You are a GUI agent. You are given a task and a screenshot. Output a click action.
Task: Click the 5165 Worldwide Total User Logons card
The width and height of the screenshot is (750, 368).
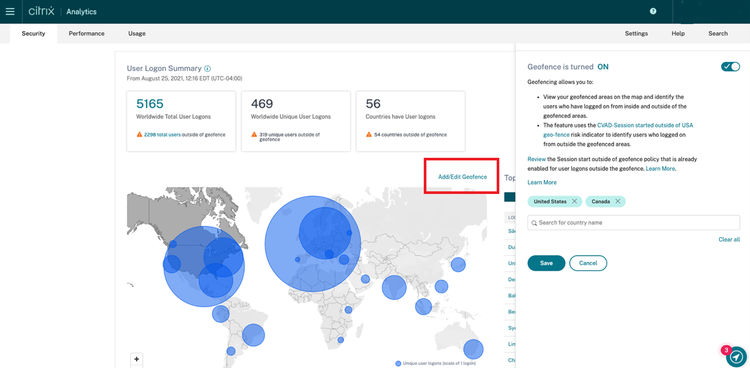pos(181,121)
